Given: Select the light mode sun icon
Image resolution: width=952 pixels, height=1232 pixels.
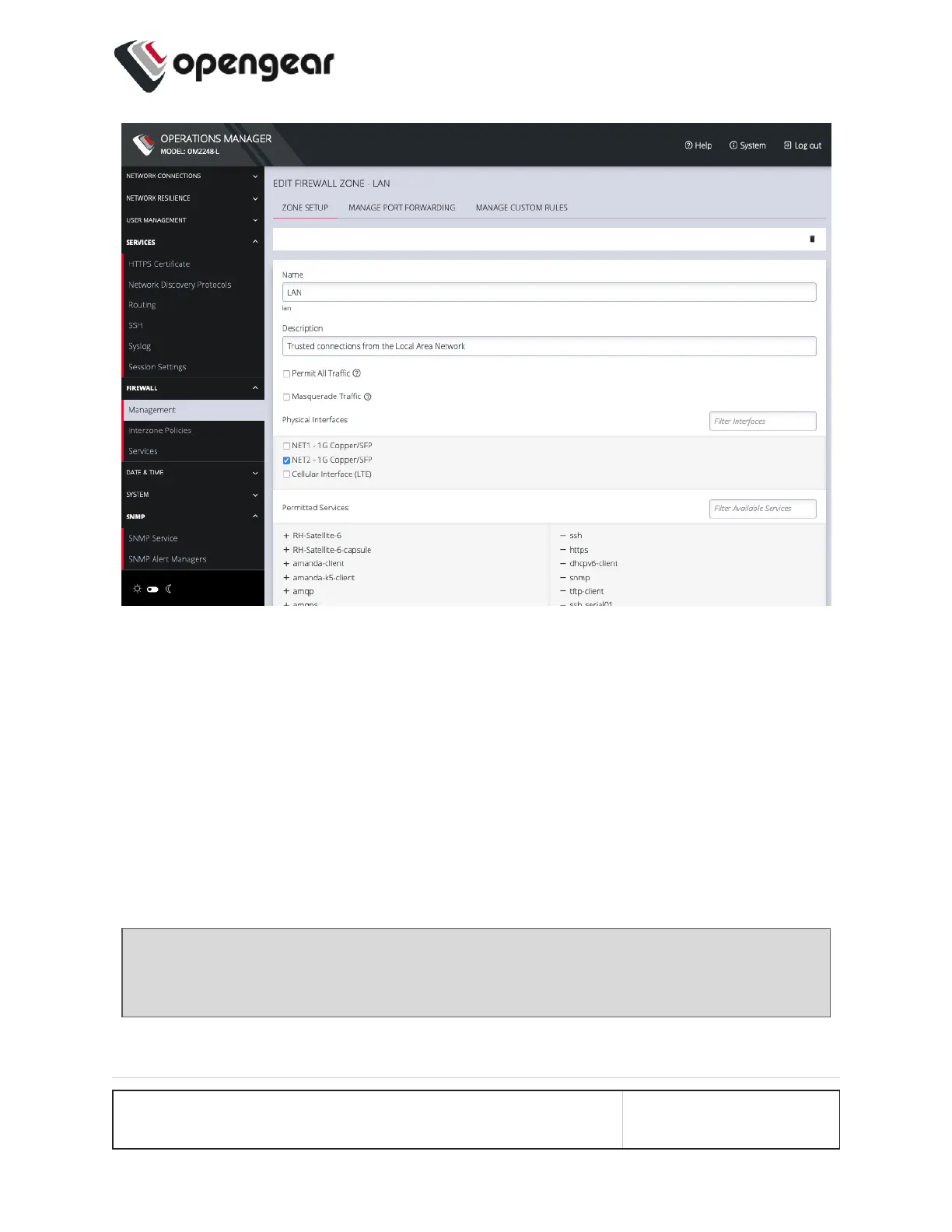Looking at the screenshot, I should (137, 589).
